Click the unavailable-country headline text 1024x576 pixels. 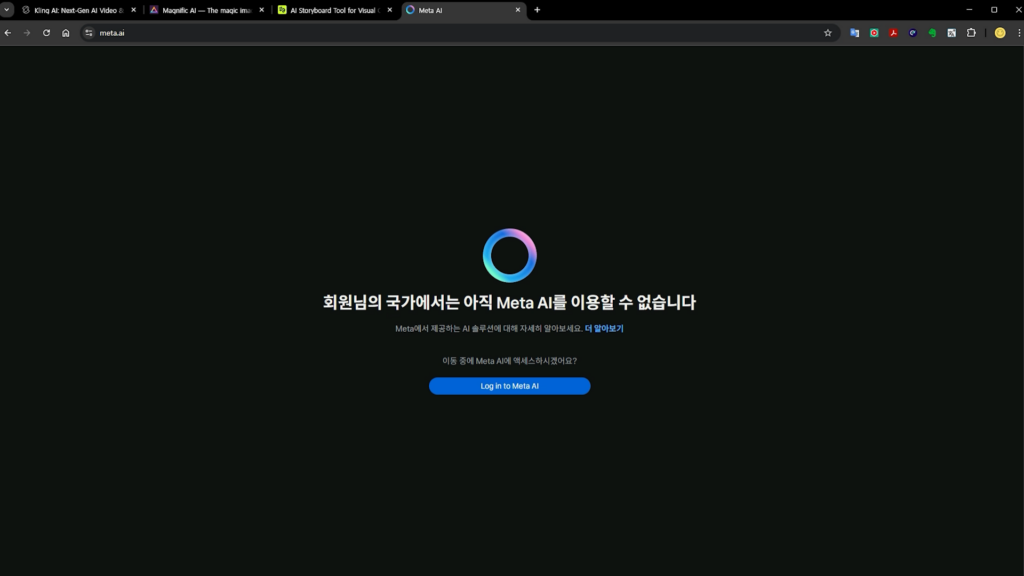tap(509, 302)
